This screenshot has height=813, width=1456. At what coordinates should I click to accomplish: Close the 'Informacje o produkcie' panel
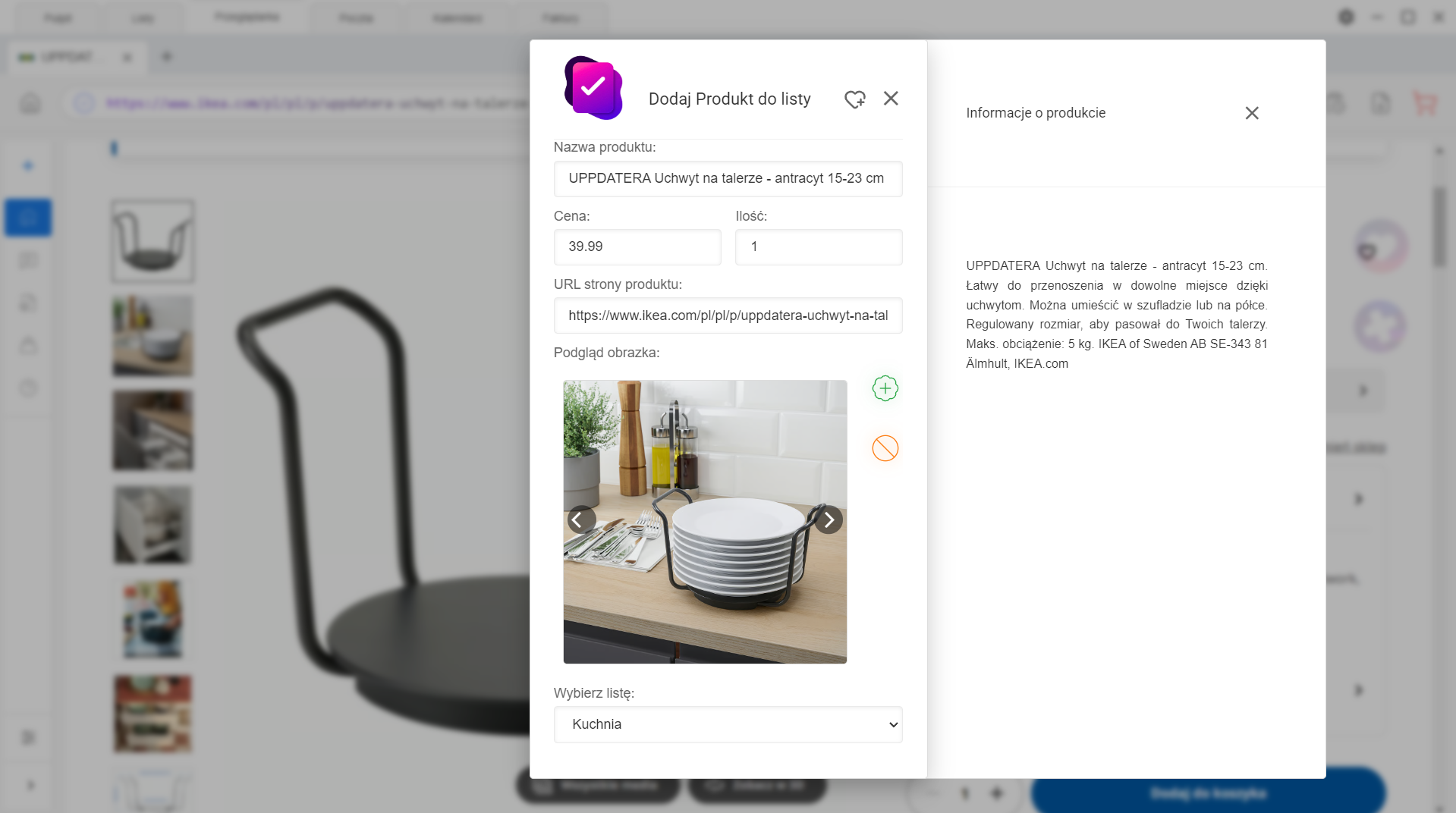(1252, 112)
